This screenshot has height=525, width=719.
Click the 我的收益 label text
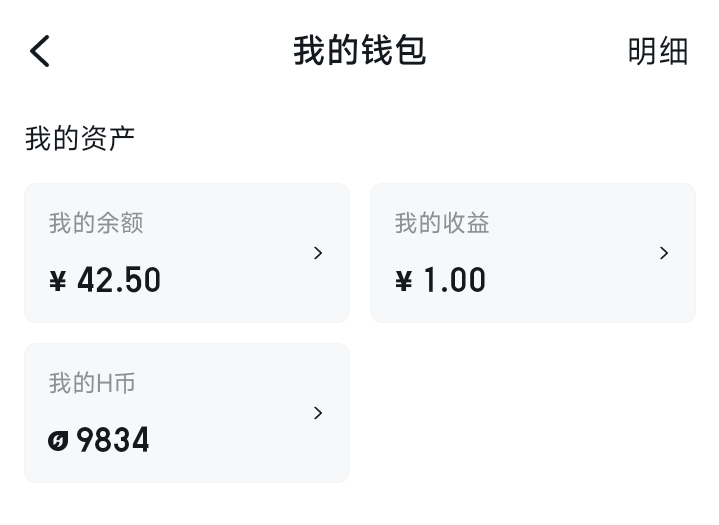(442, 223)
